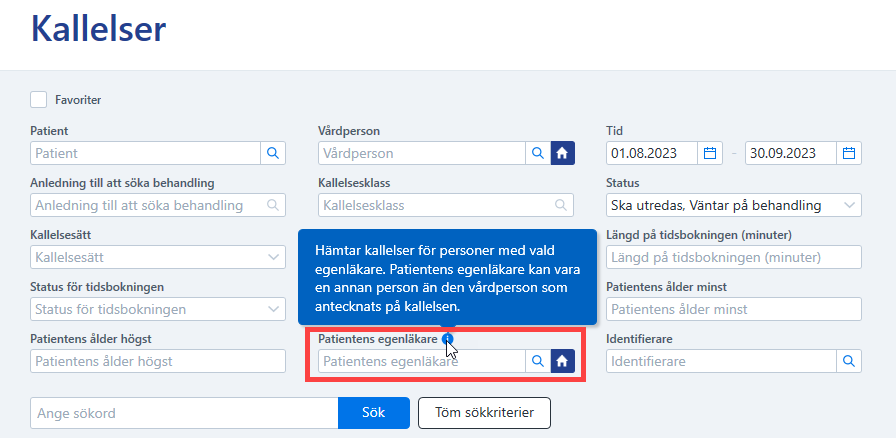The width and height of the screenshot is (896, 438).
Task: Click the Favoriter label text
Action: point(78,100)
